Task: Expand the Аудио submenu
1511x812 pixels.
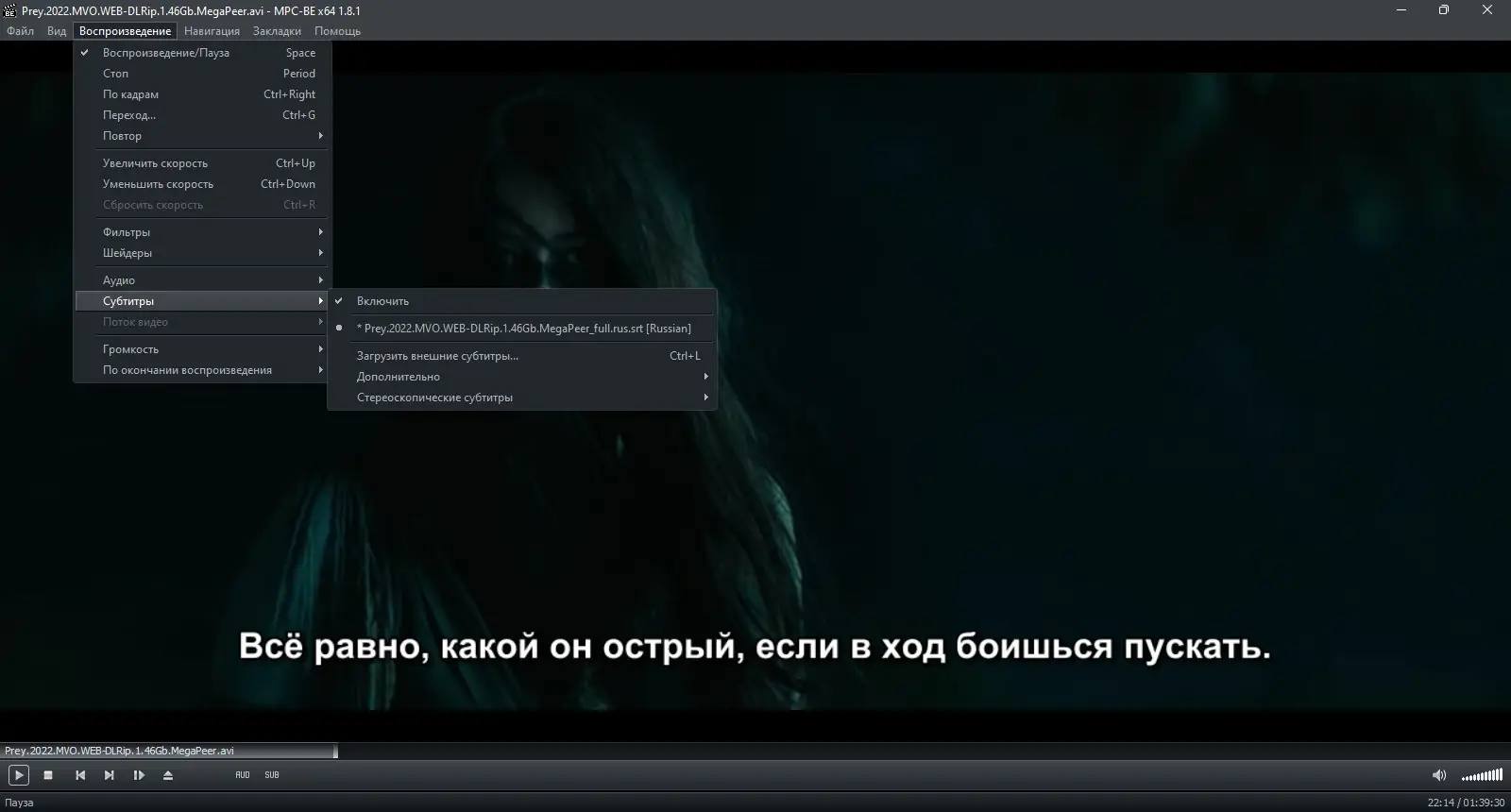Action: (202, 280)
